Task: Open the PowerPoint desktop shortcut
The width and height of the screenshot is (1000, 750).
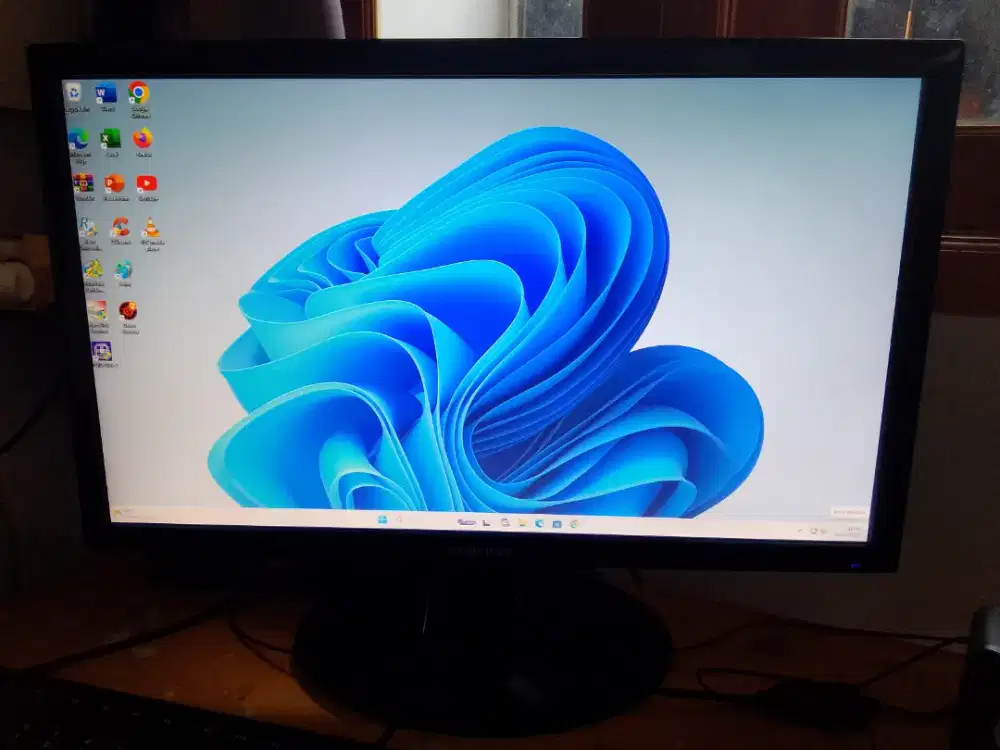Action: [x=112, y=184]
